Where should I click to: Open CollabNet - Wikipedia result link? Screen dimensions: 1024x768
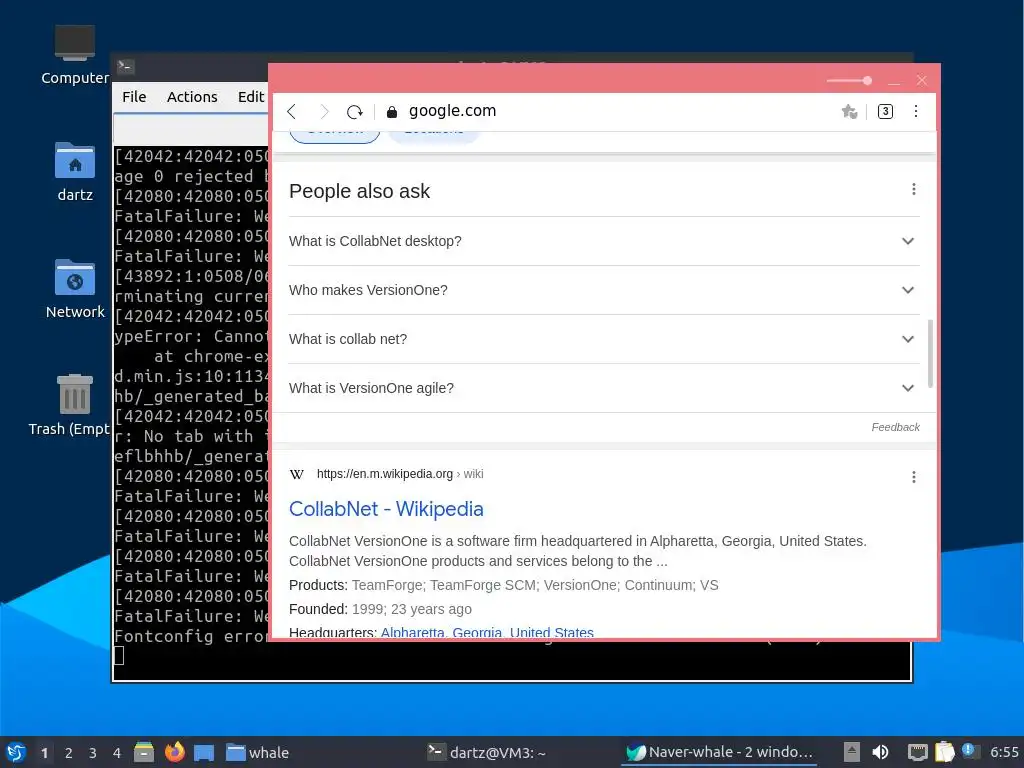pyautogui.click(x=386, y=509)
